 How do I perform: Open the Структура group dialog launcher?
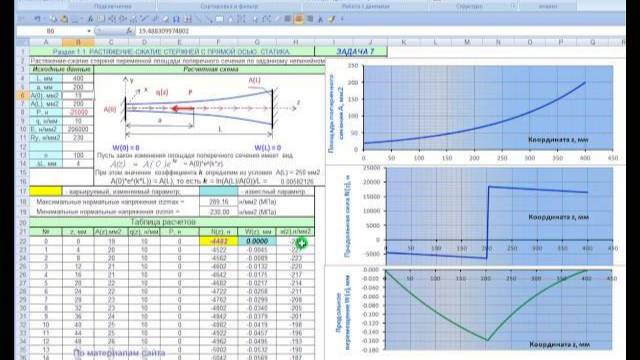[x=513, y=6]
